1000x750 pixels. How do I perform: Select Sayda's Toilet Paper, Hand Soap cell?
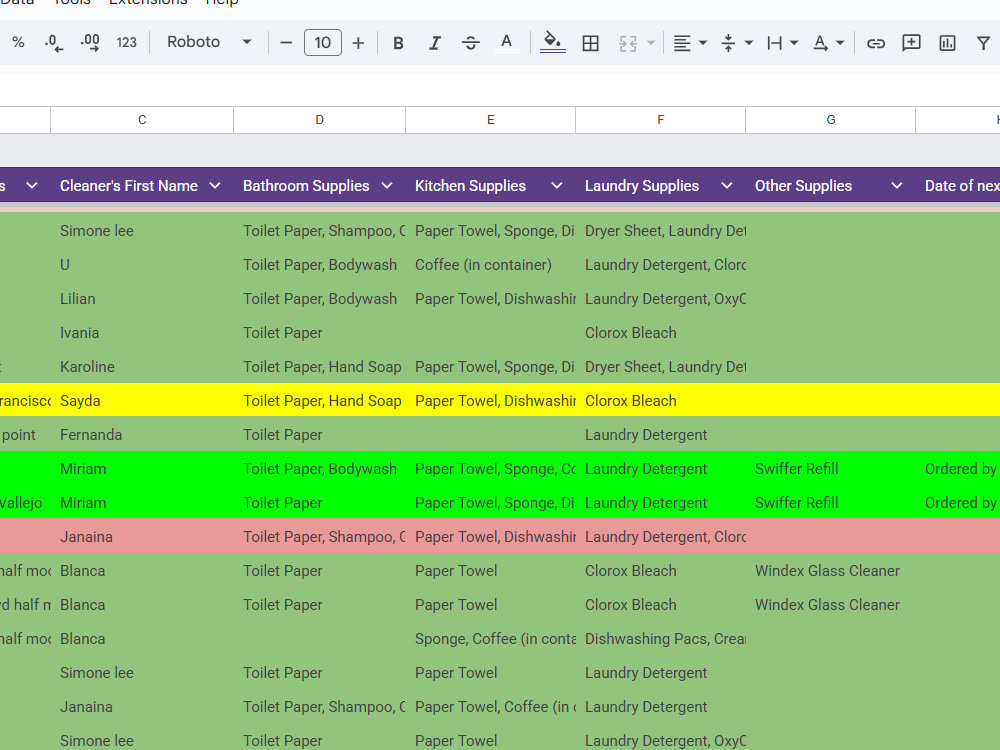tap(320, 401)
